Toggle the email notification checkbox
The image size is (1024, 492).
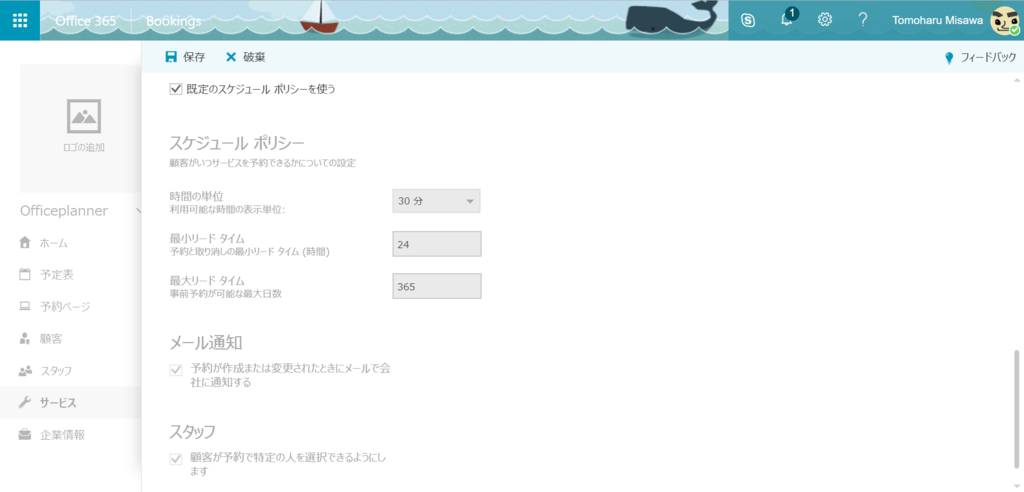(176, 370)
